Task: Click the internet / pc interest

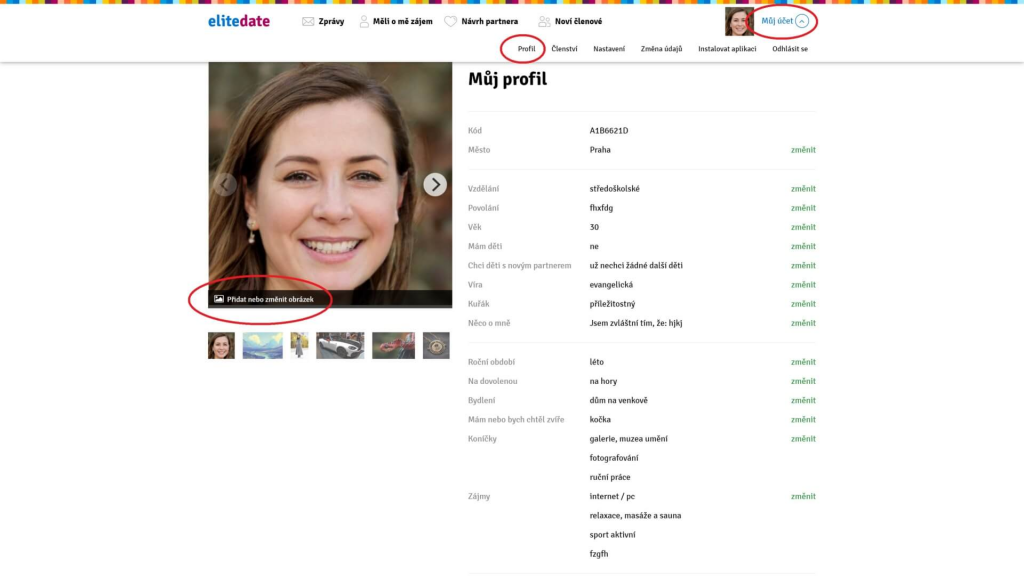Action: click(x=612, y=496)
